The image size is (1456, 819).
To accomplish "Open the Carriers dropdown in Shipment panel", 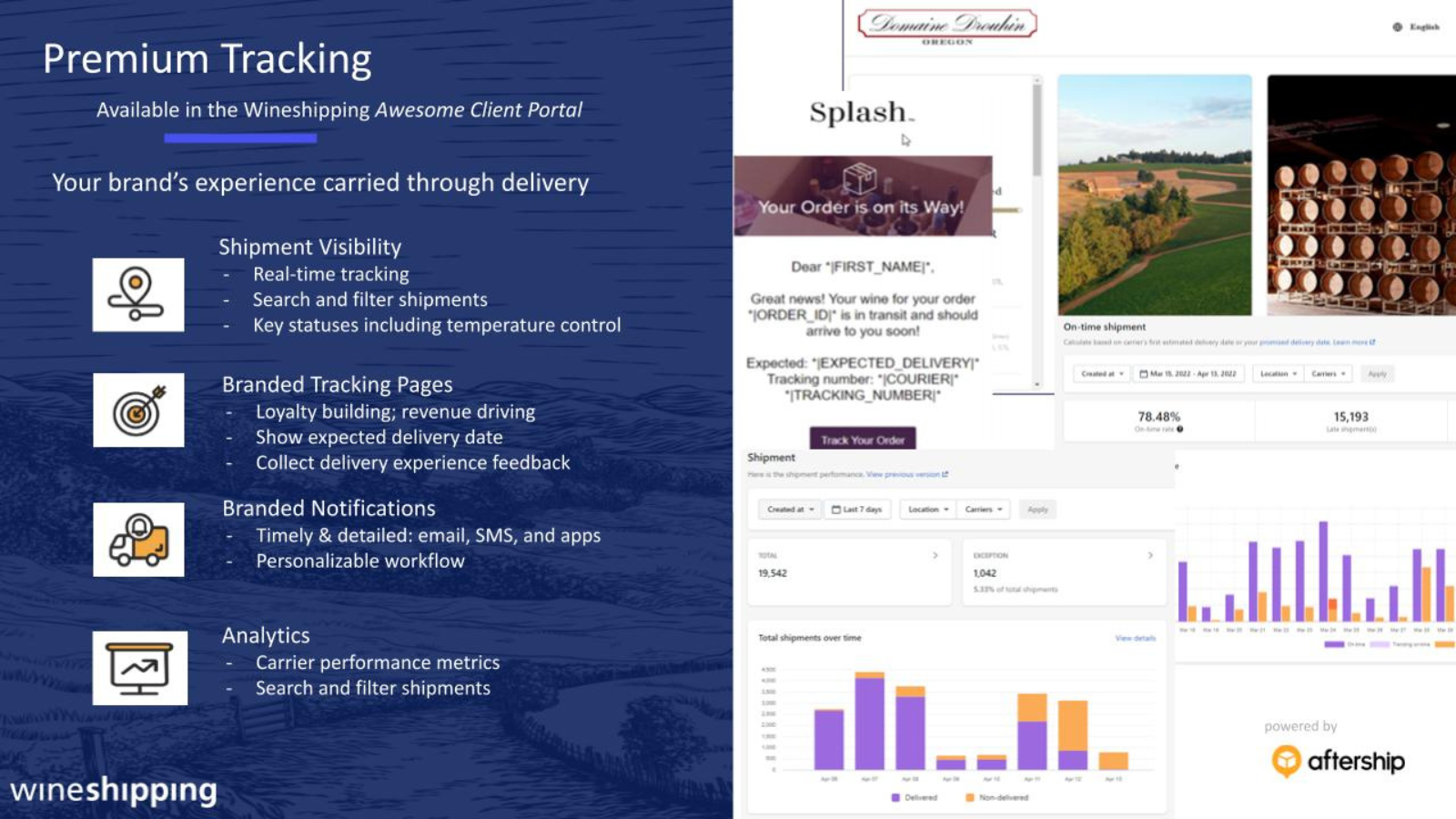I will click(x=984, y=510).
